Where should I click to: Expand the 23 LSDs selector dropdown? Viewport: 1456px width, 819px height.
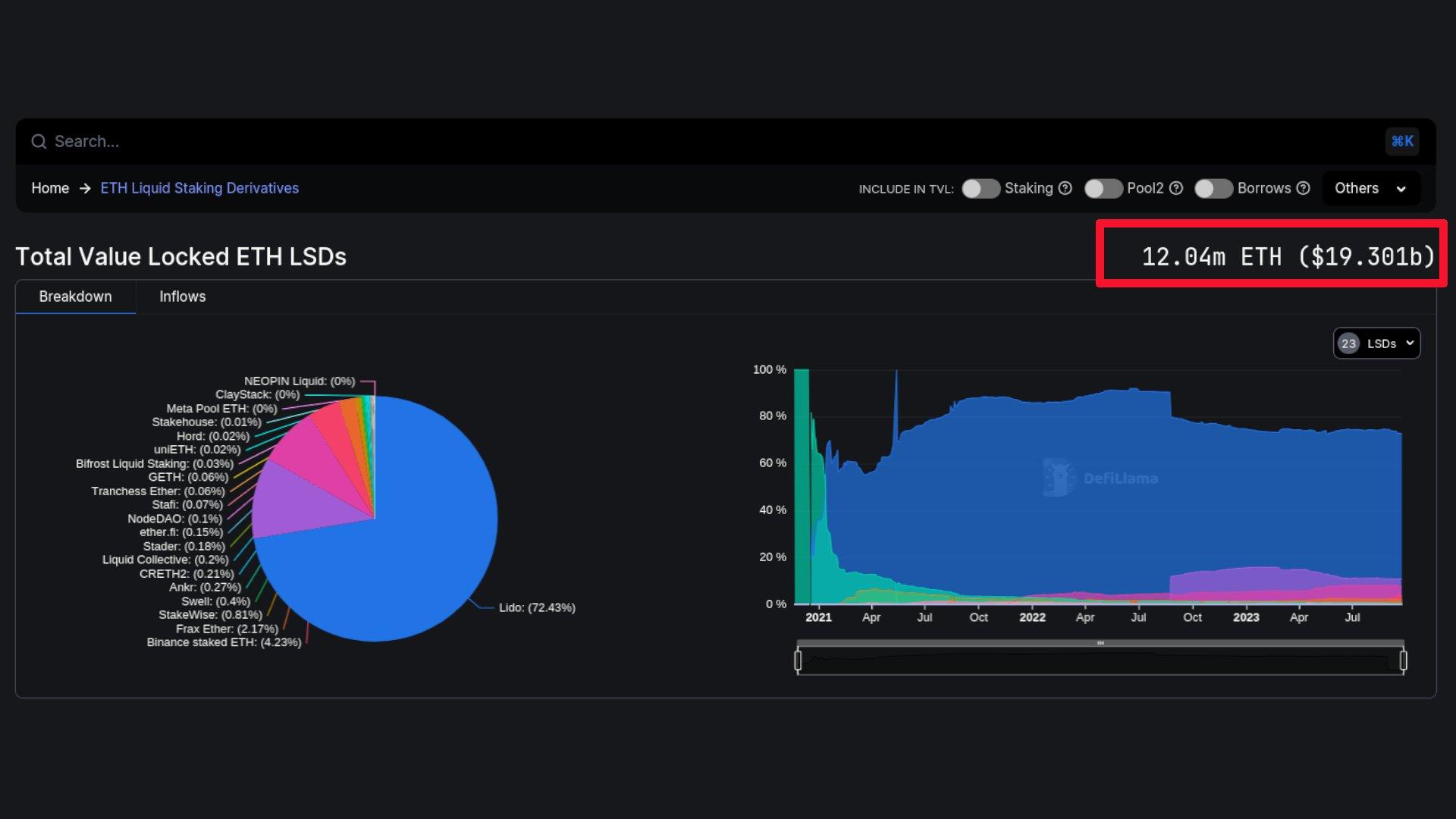1375,343
